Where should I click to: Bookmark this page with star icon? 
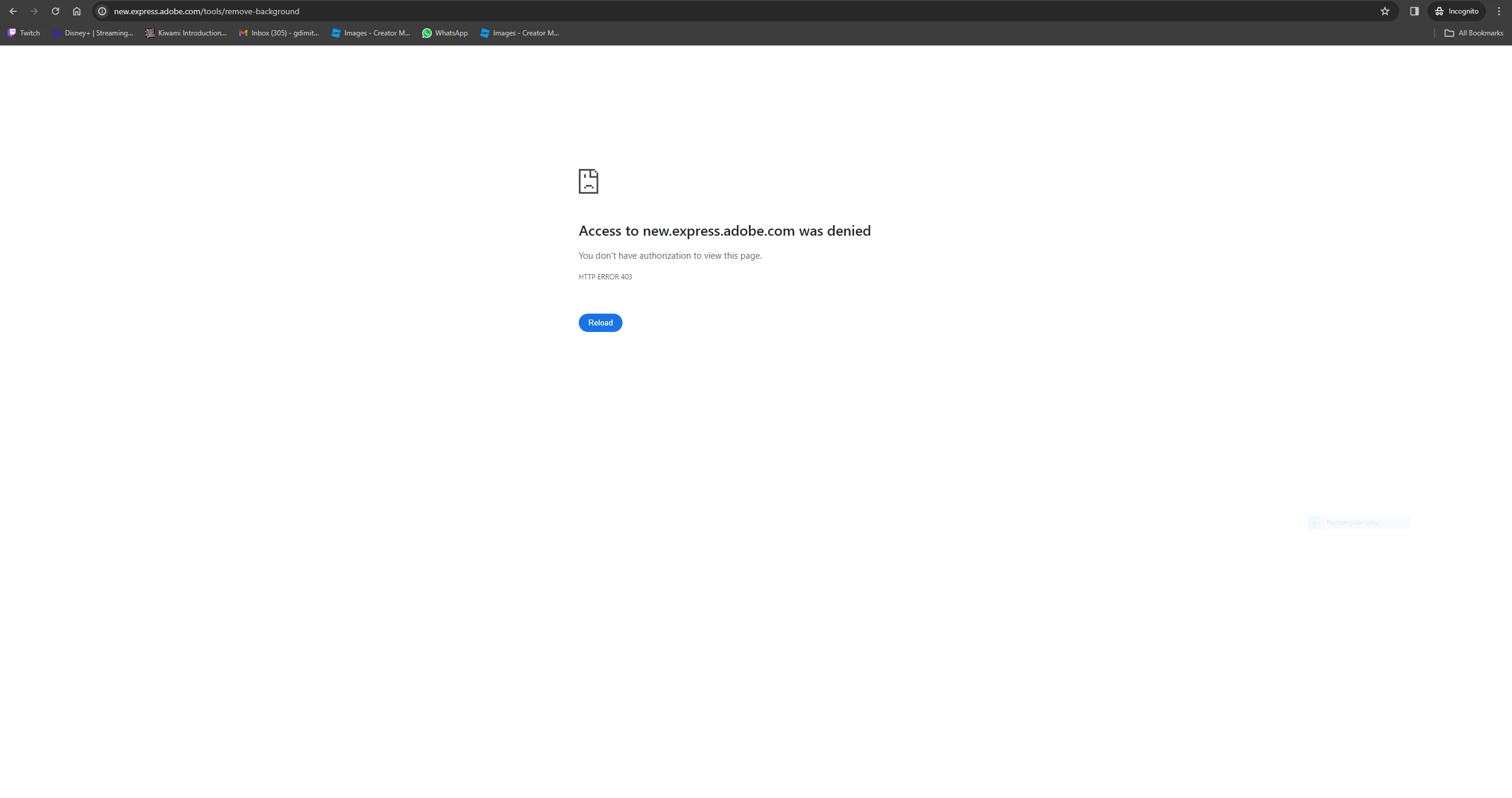pyautogui.click(x=1385, y=11)
